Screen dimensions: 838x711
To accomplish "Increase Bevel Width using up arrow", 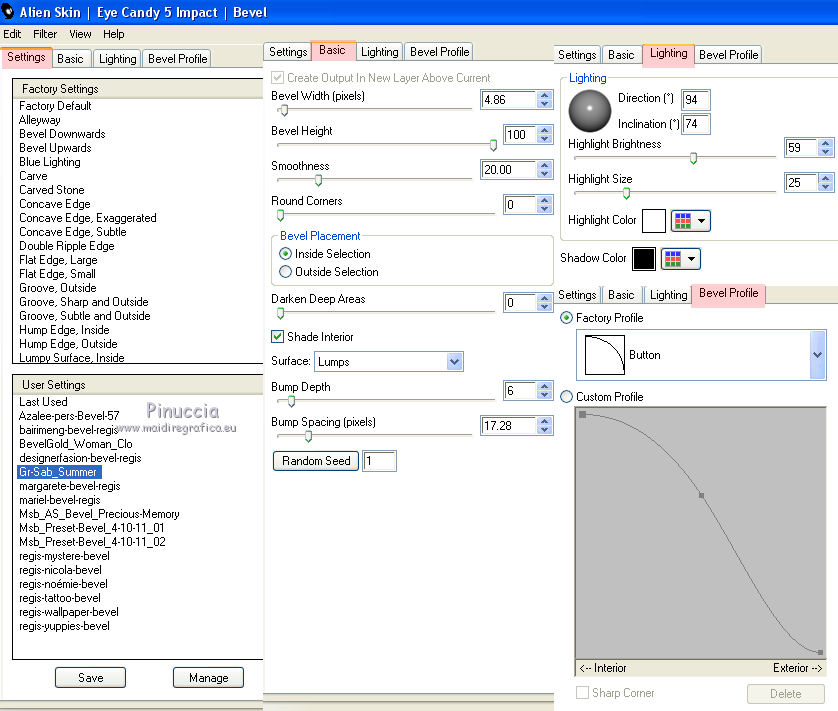I will [x=544, y=95].
